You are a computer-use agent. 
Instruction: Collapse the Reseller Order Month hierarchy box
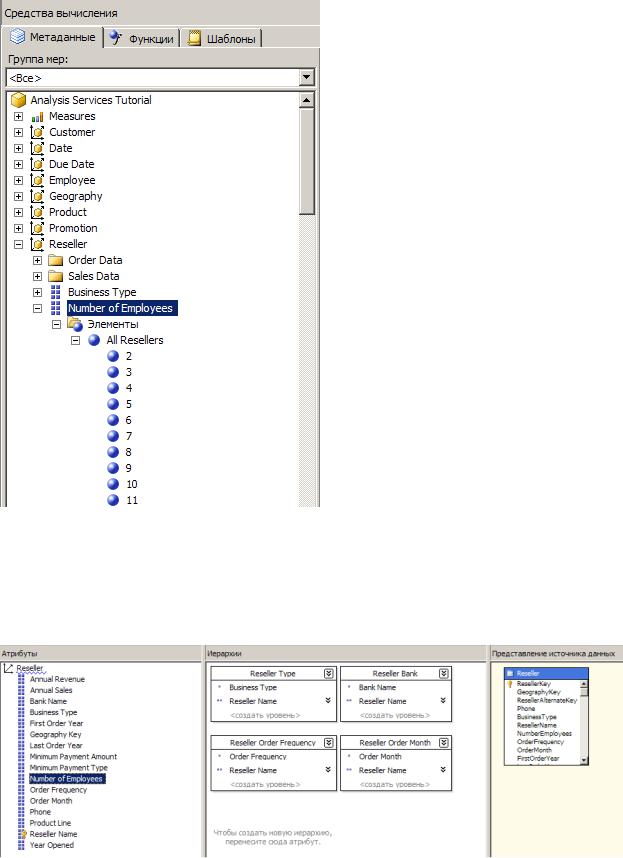[x=444, y=743]
